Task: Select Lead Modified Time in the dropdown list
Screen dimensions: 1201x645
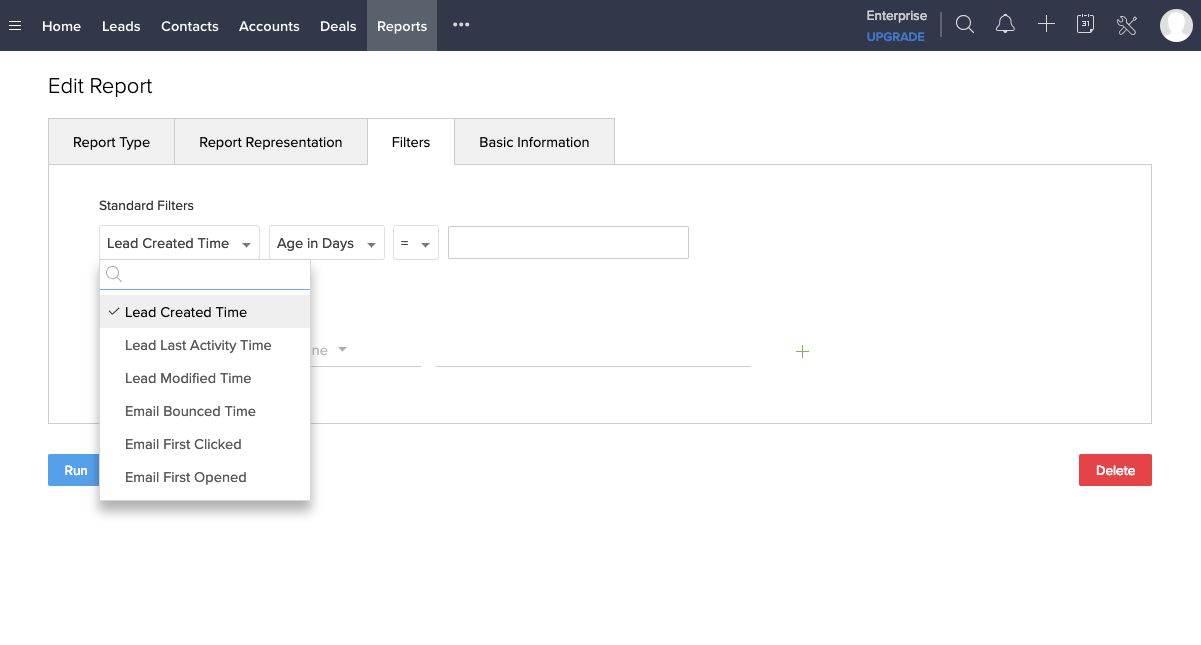Action: tap(188, 378)
